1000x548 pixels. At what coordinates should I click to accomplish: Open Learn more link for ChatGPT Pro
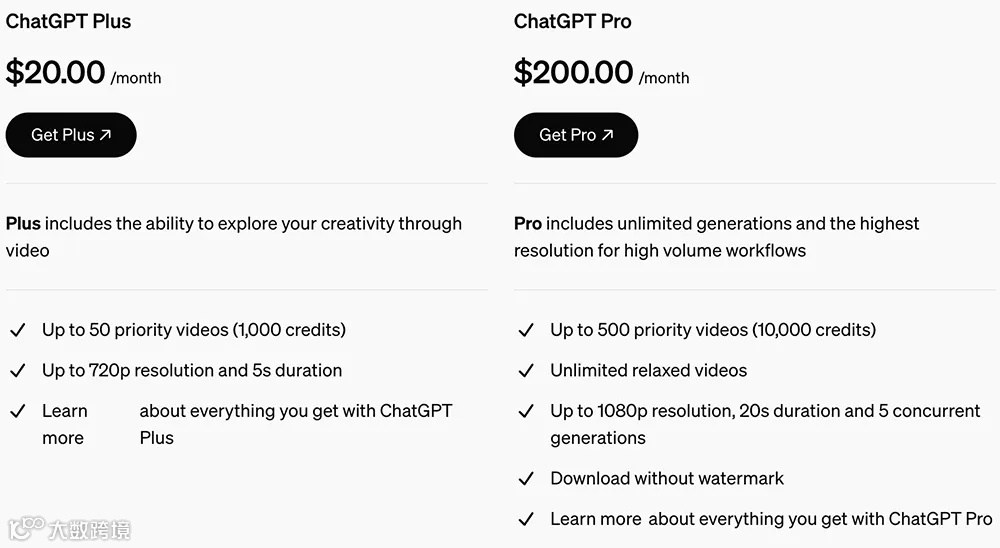coord(595,519)
